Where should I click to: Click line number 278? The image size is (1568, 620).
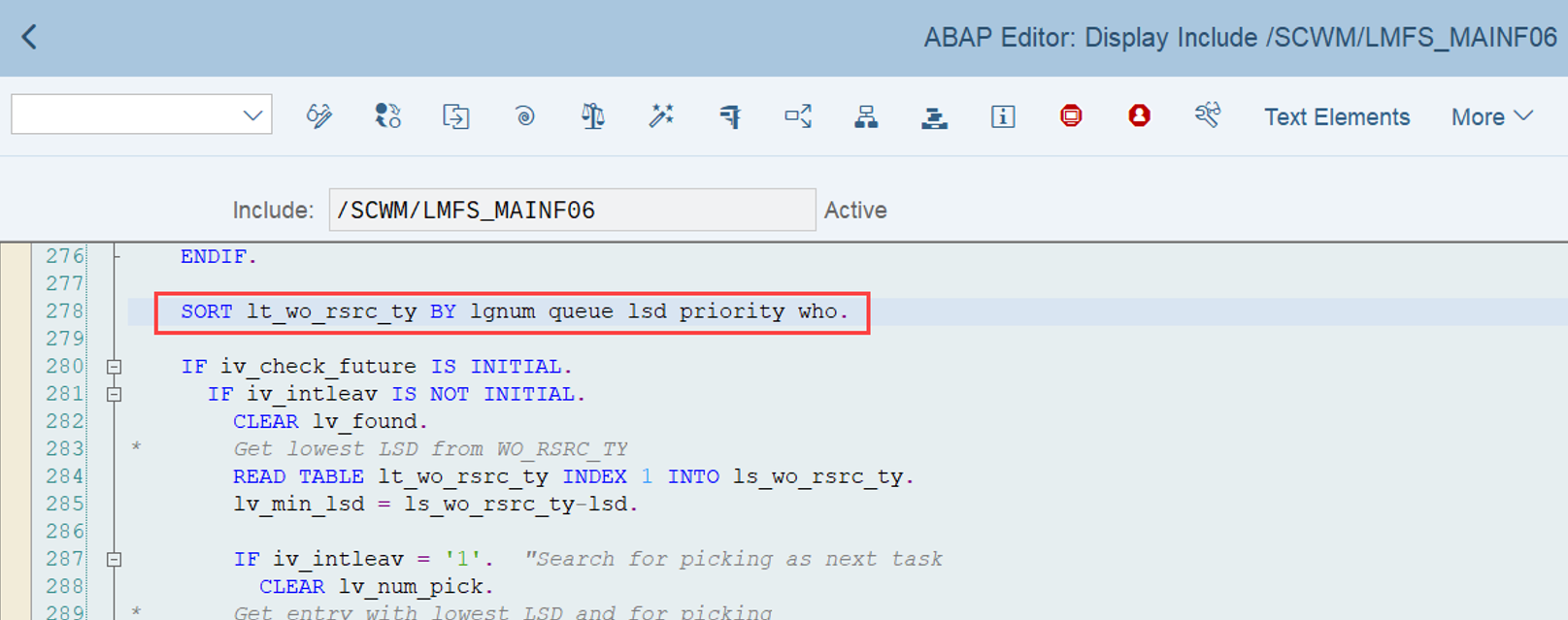click(65, 311)
